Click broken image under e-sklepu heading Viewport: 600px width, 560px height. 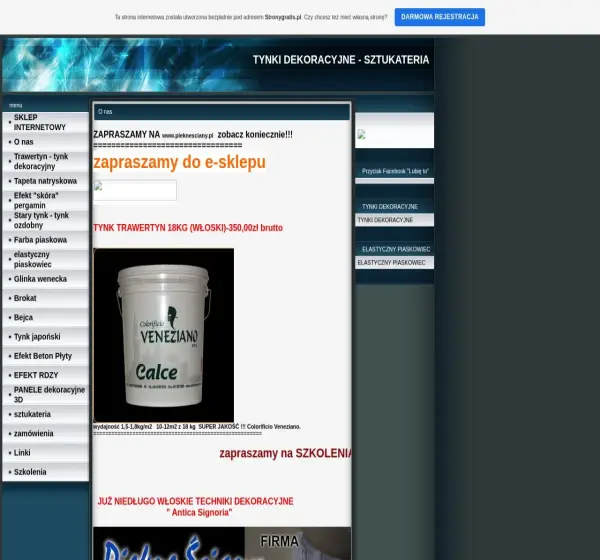click(135, 190)
